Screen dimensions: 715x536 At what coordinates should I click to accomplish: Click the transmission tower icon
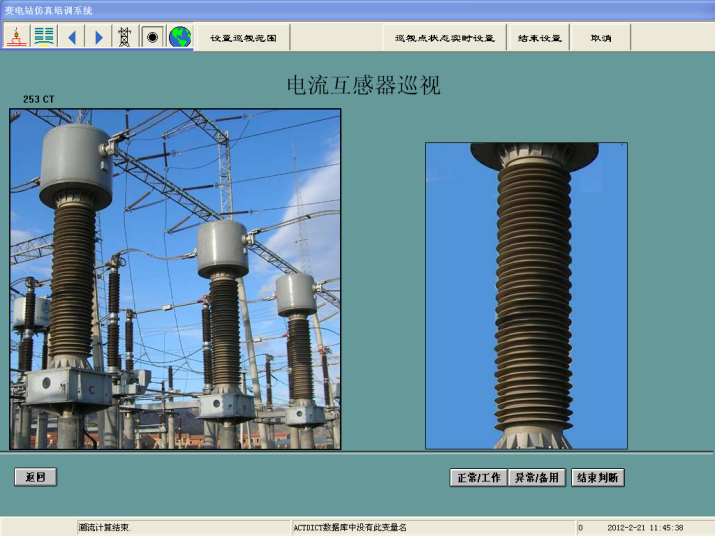(x=125, y=37)
